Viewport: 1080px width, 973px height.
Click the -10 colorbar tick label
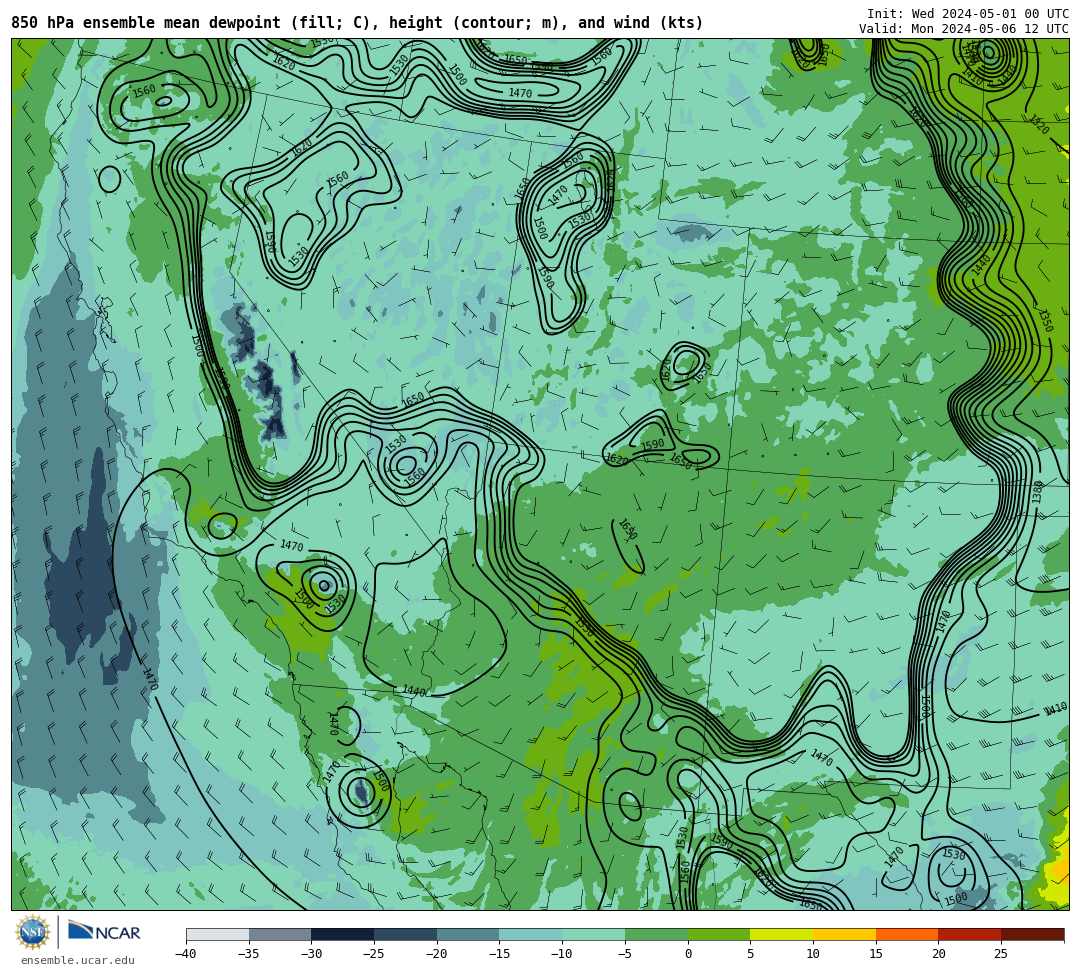(x=562, y=954)
